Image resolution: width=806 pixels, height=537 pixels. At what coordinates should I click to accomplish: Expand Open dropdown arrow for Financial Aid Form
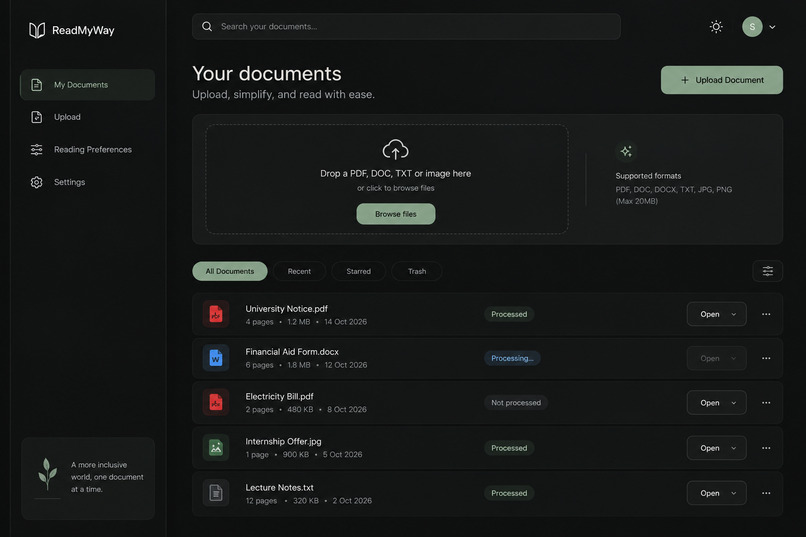[734, 359]
